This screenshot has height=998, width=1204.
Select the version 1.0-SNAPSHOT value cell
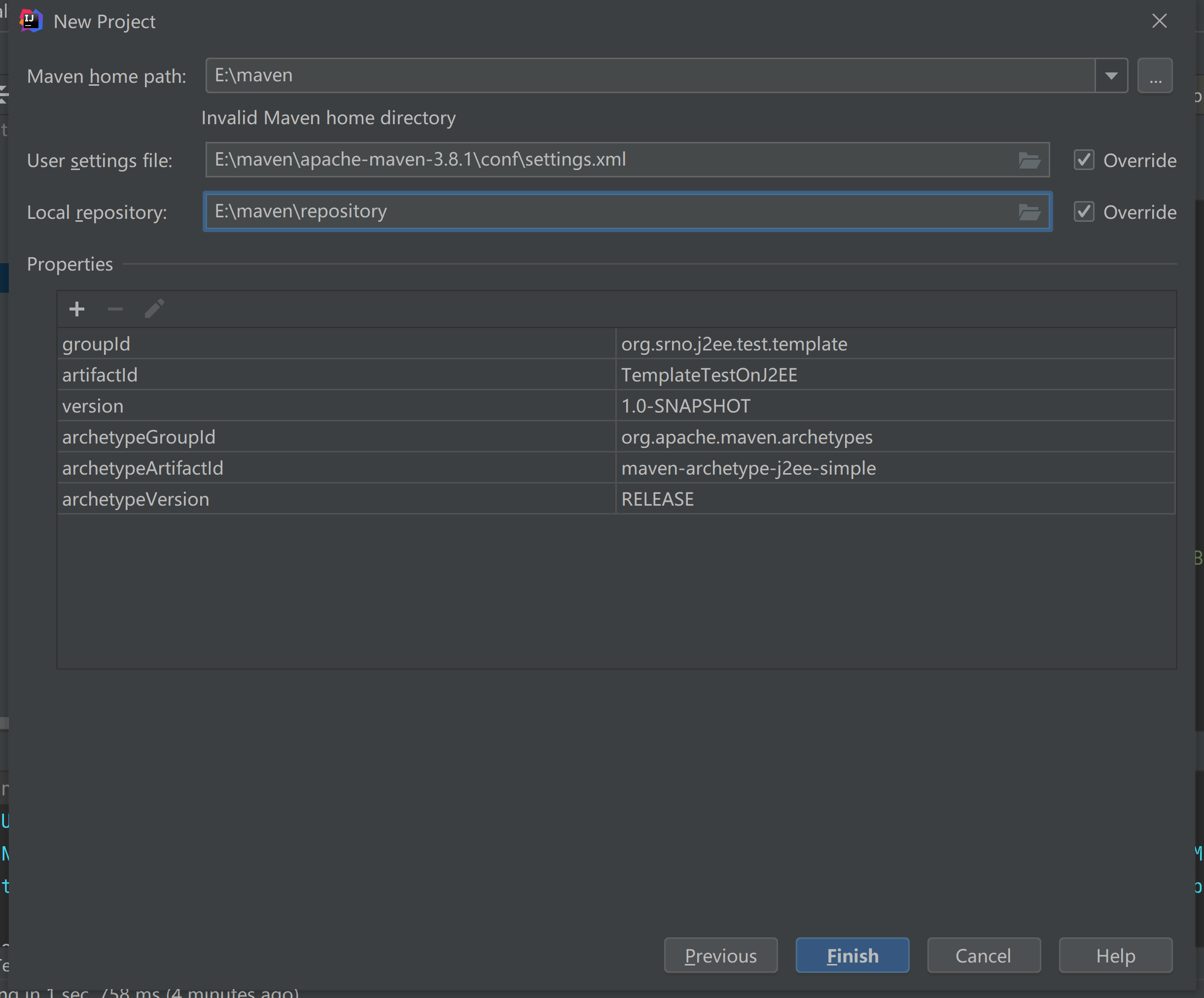tap(894, 407)
